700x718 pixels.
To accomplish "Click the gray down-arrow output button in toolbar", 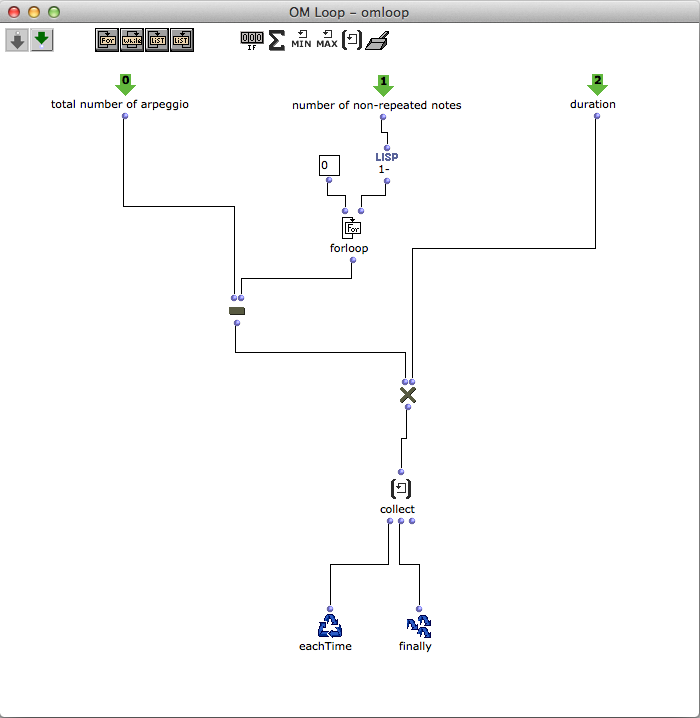I will point(17,40).
